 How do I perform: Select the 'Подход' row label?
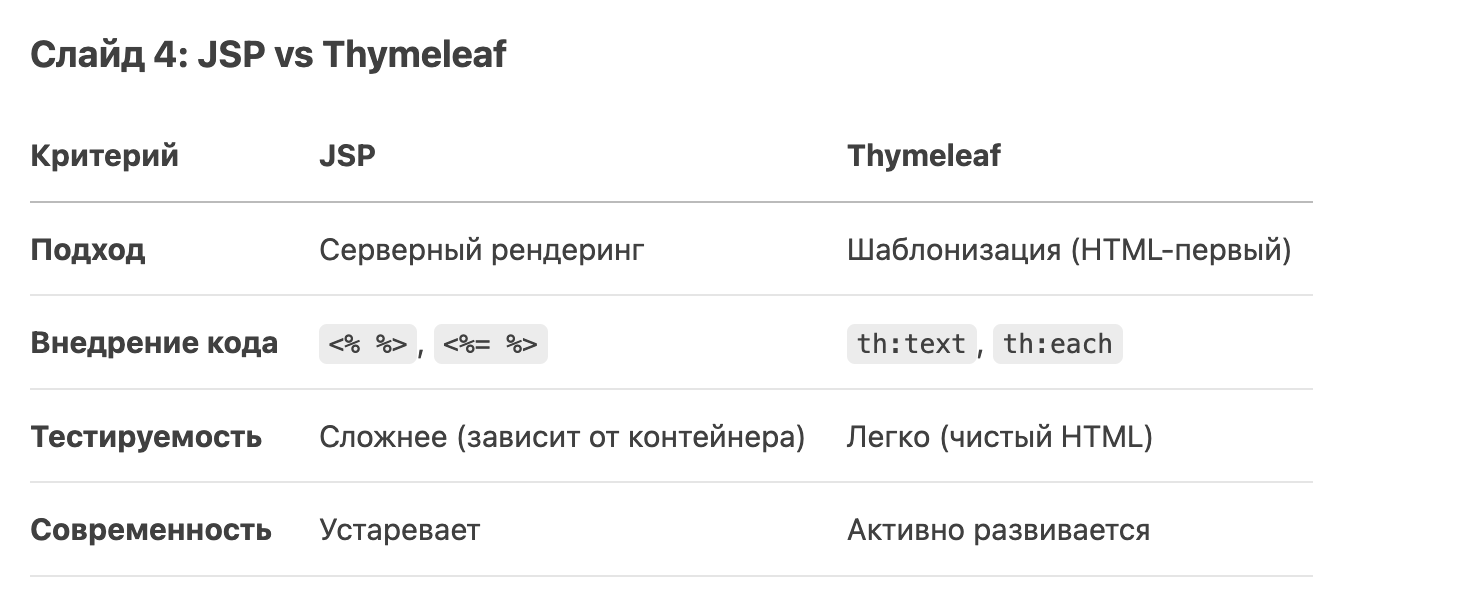[88, 250]
